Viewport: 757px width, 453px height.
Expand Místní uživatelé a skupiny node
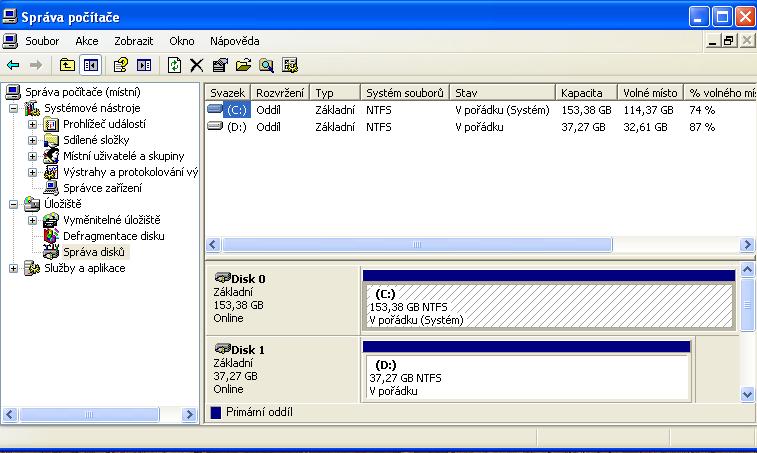[32, 156]
